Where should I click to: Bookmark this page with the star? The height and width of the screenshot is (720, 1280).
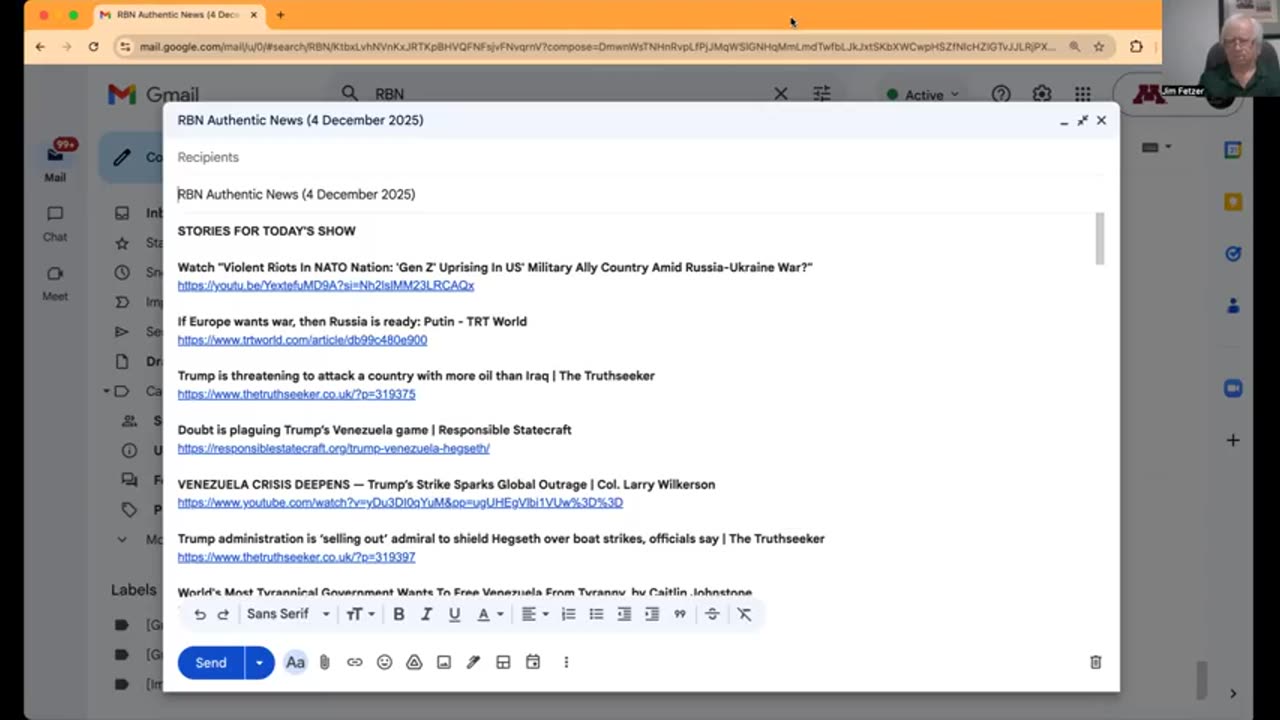[1099, 46]
